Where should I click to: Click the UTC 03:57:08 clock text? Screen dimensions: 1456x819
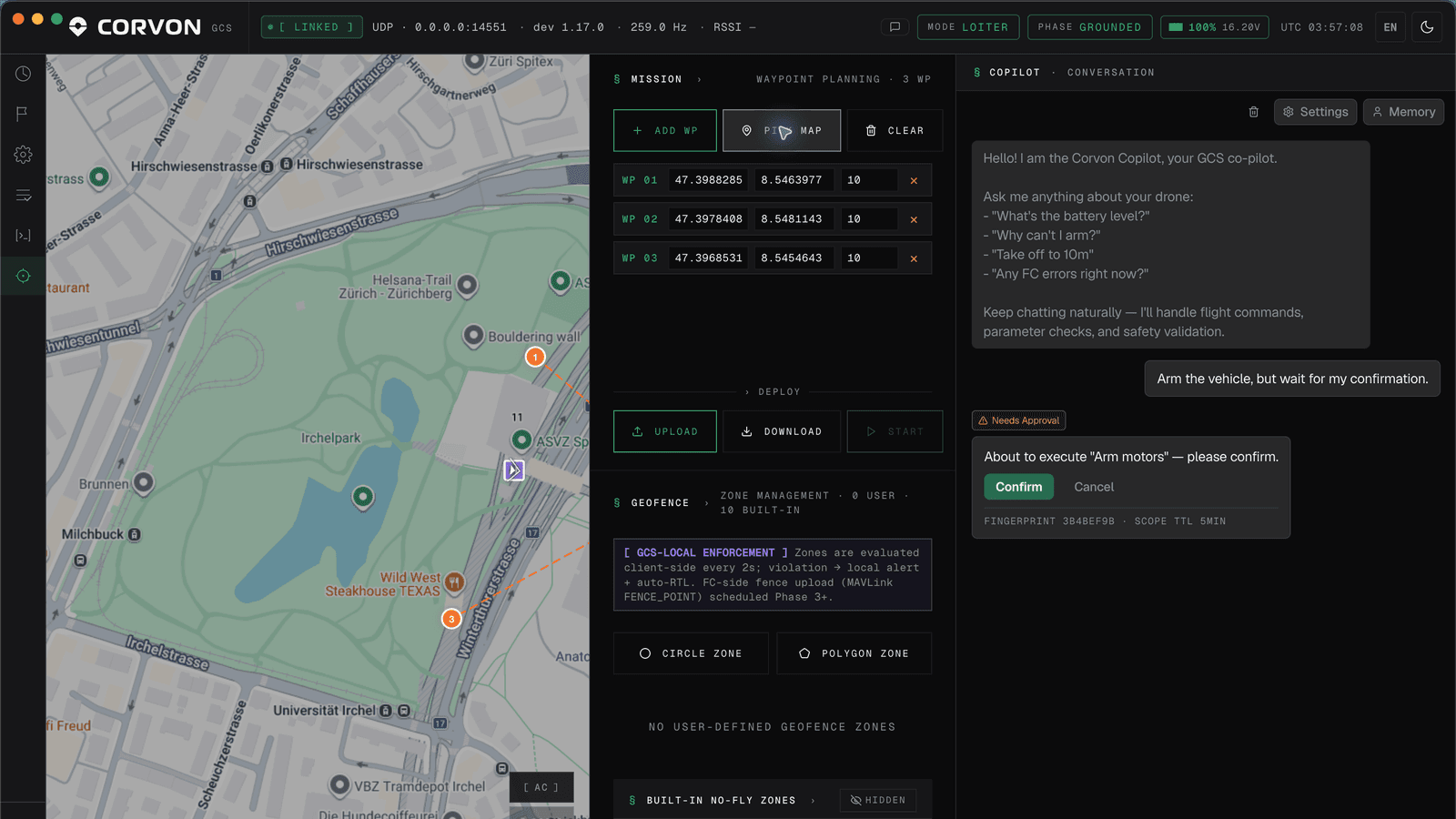point(1321,27)
